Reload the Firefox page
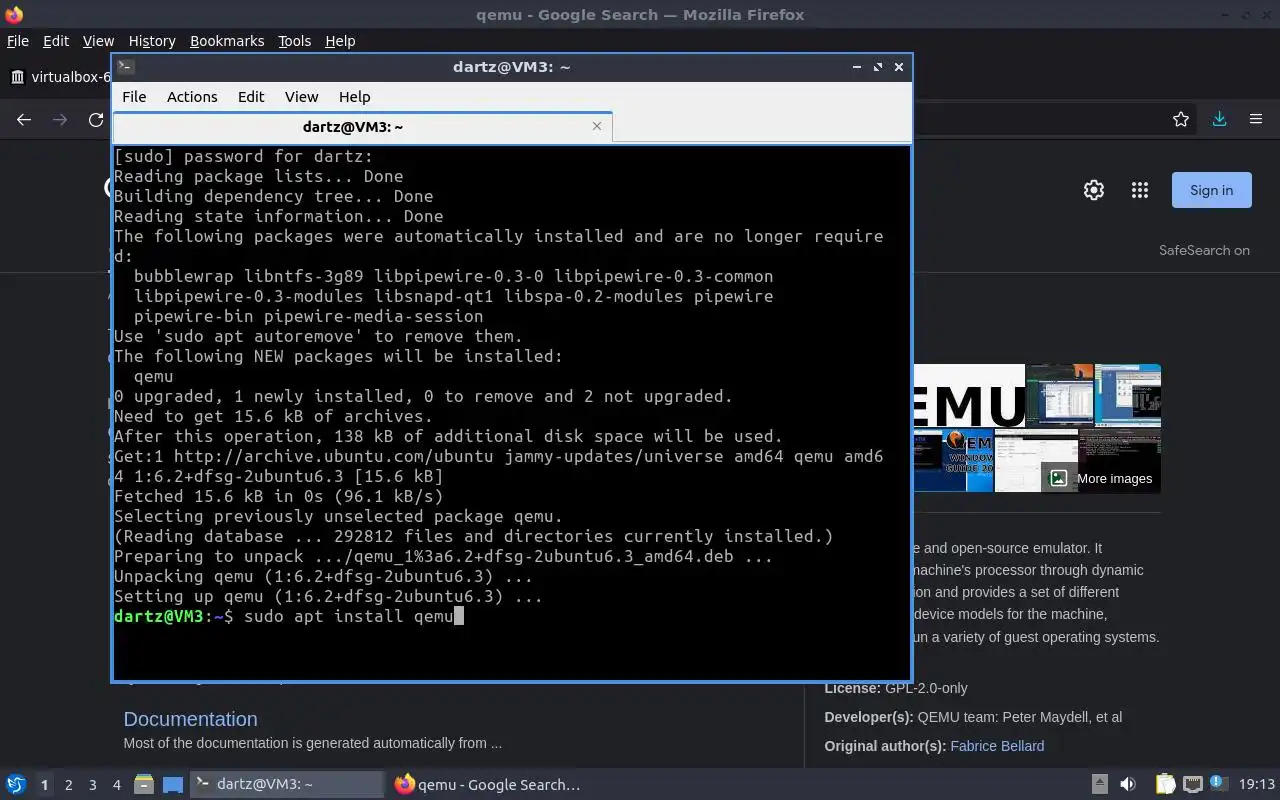This screenshot has height=800, width=1280. [96, 120]
